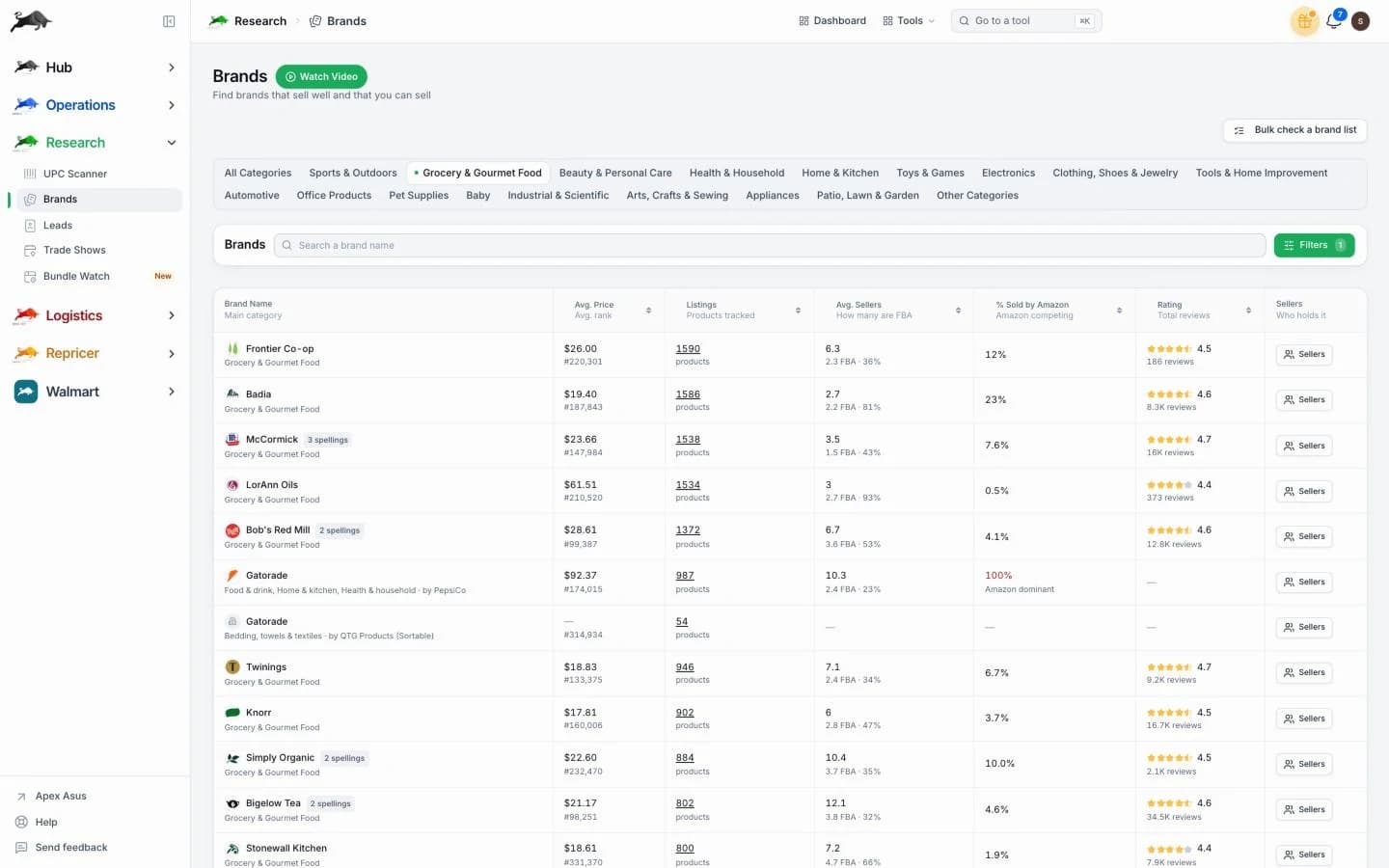This screenshot has height=868, width=1389.
Task: Click the McCormick brand logo
Action: (x=232, y=439)
